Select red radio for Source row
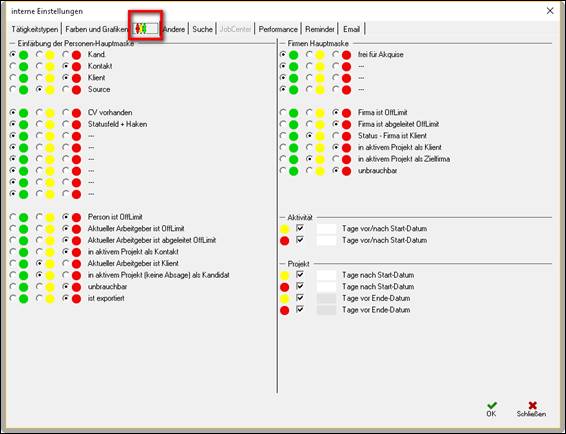This screenshot has height=434, width=566. (66, 89)
